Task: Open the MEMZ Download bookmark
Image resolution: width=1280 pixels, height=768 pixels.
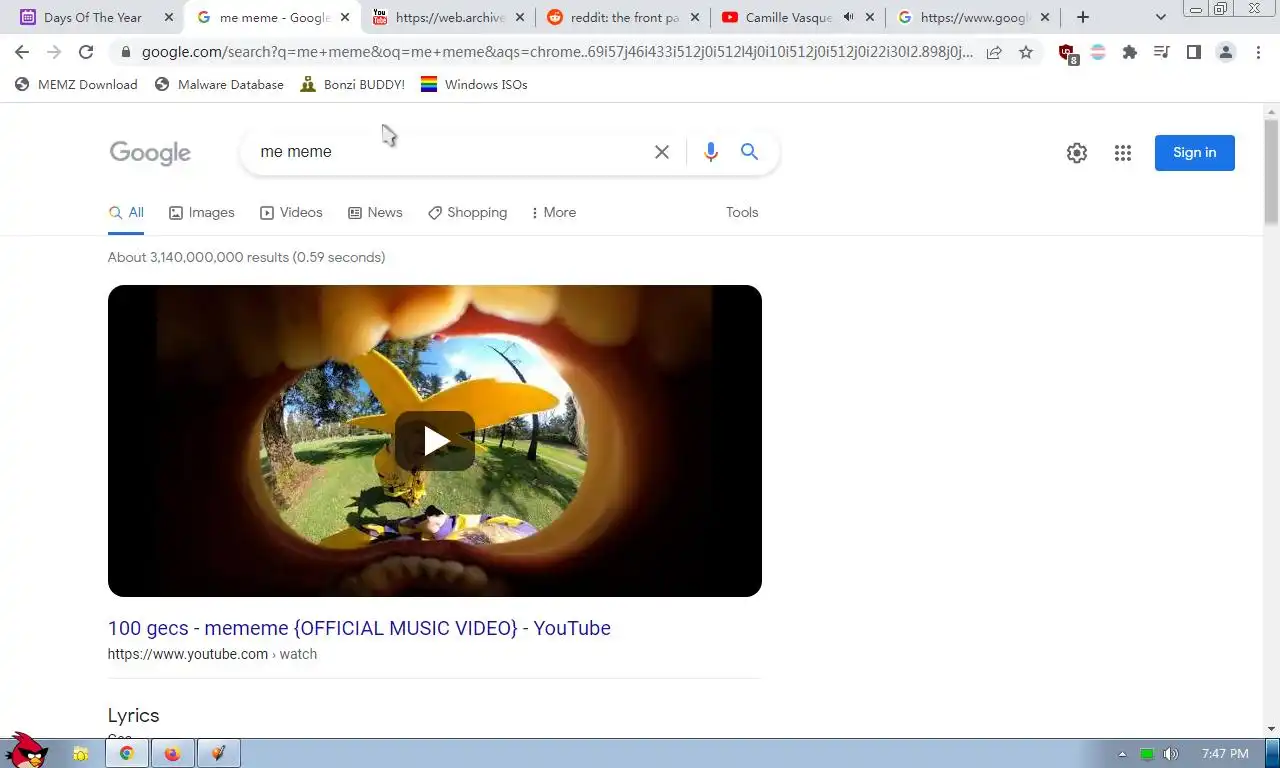Action: (76, 85)
